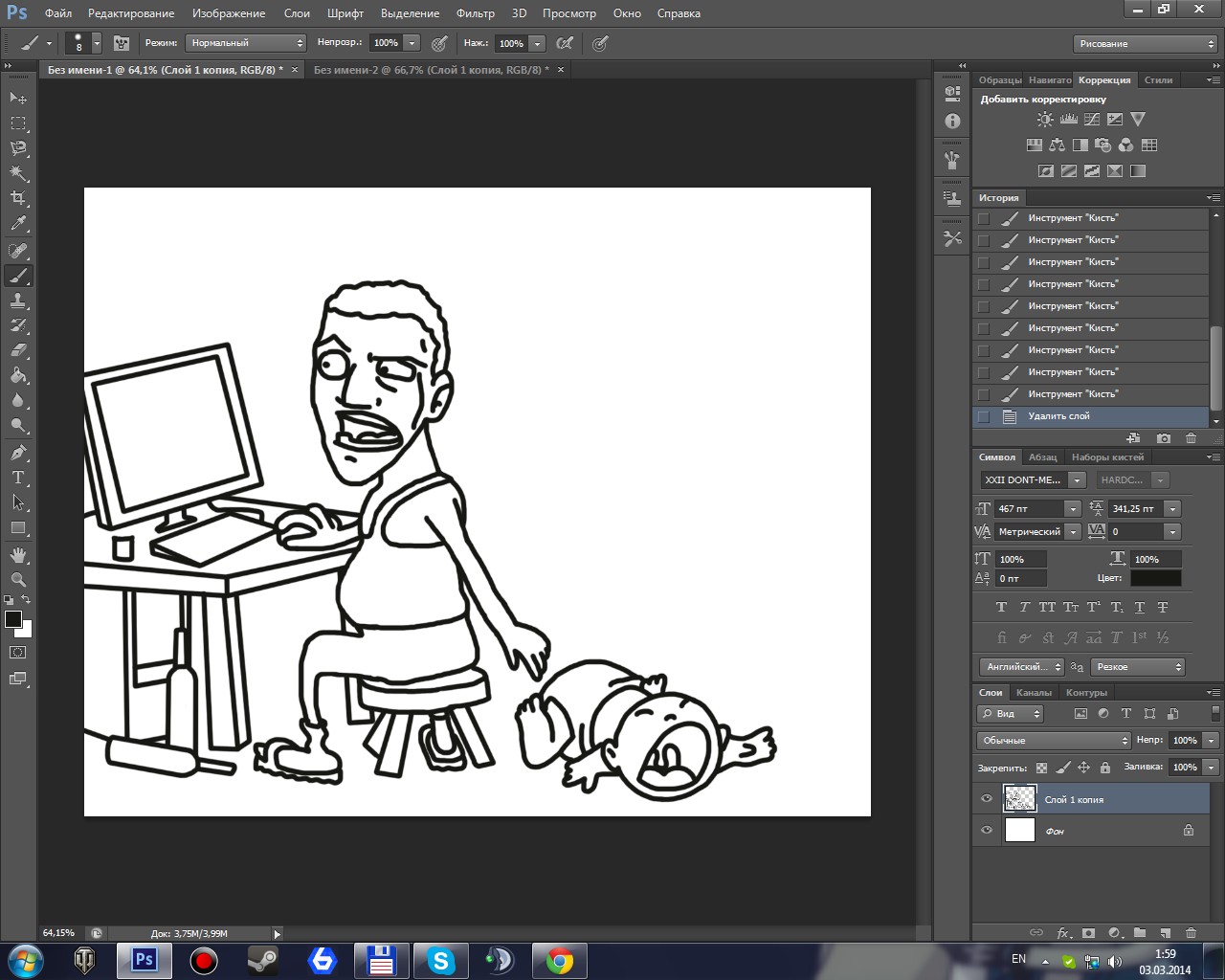Expand the Рисование workspace dropdown

pyautogui.click(x=1145, y=44)
